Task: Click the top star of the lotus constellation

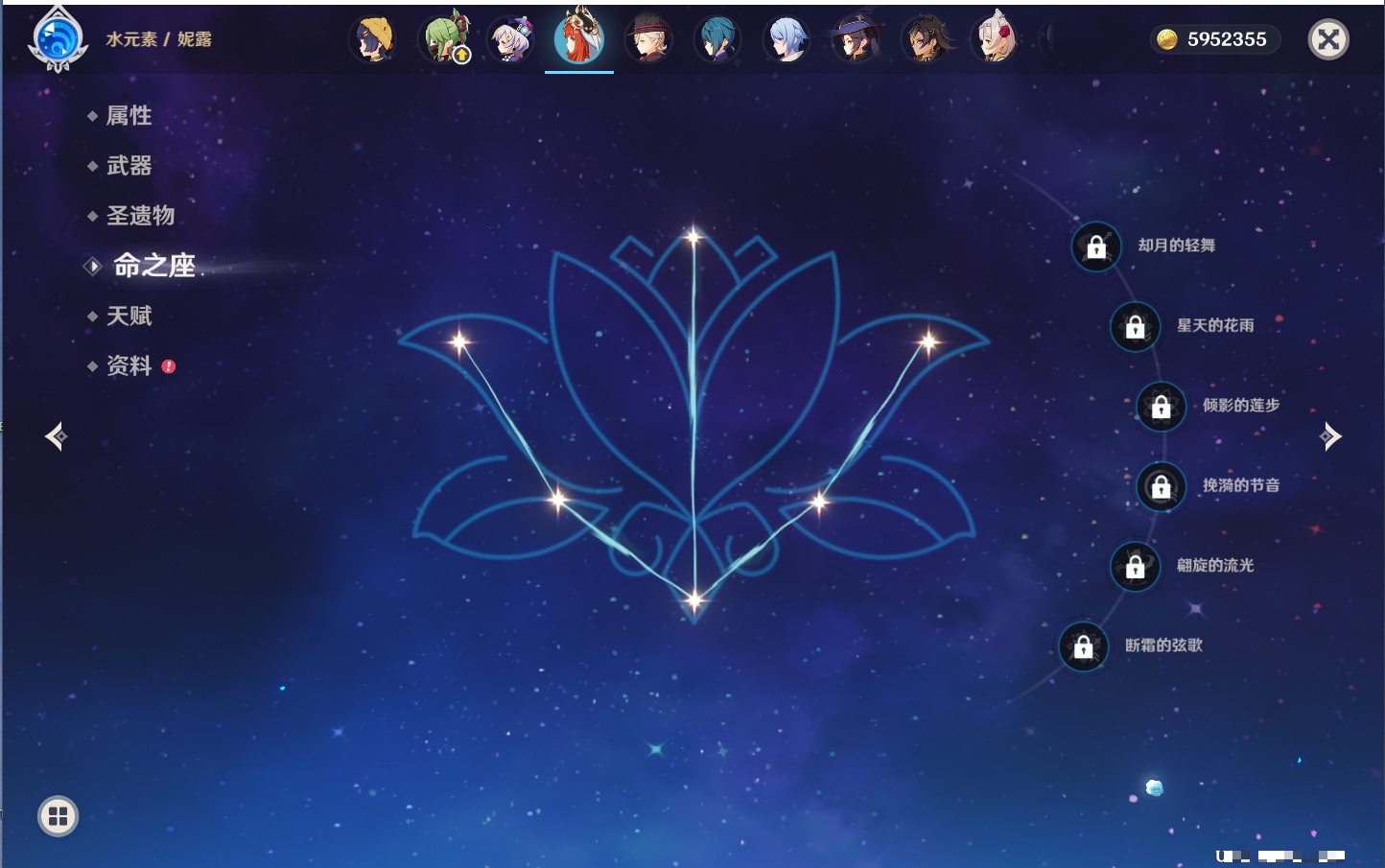Action: tap(693, 236)
